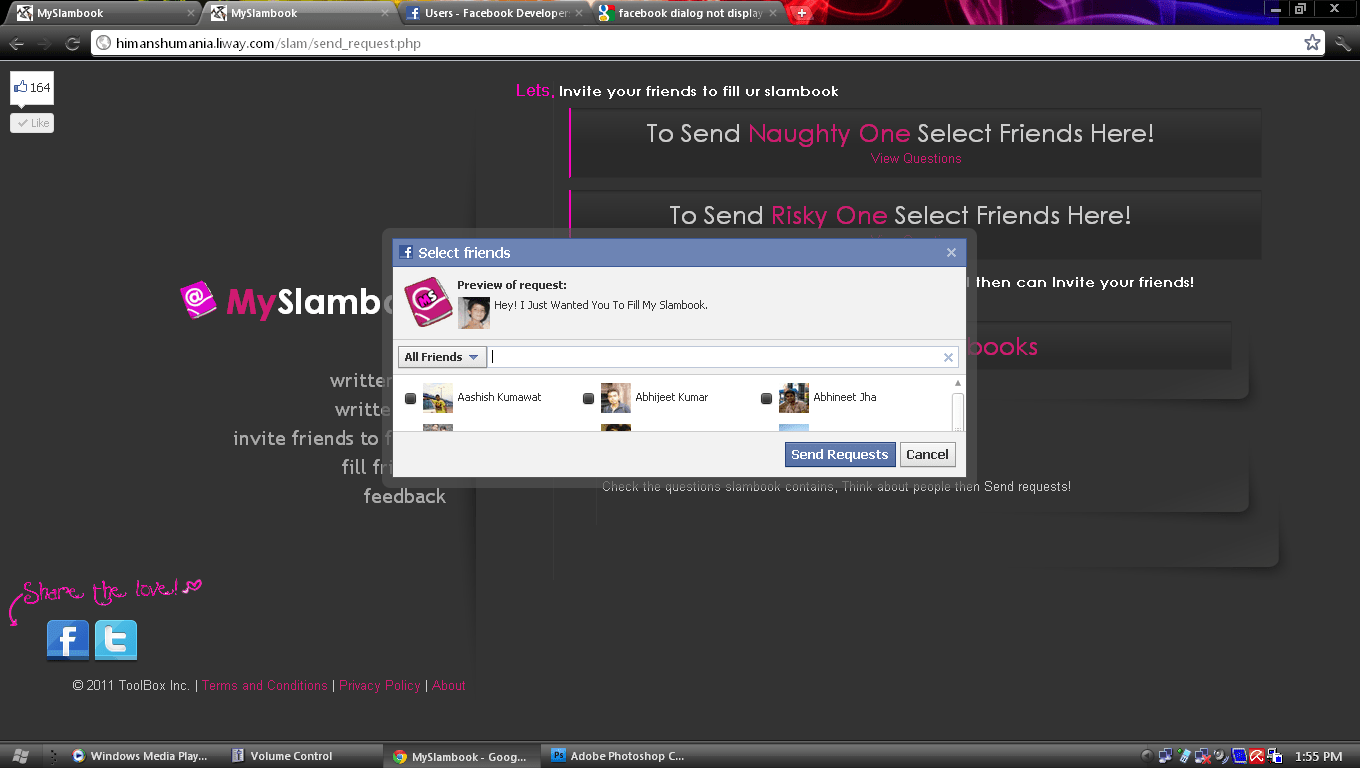Reload the page using the refresh icon

click(70, 43)
